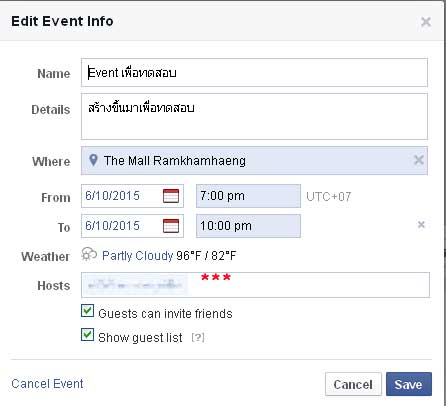Click the Cancel button
Viewport: 446px width, 406px height.
tap(353, 384)
